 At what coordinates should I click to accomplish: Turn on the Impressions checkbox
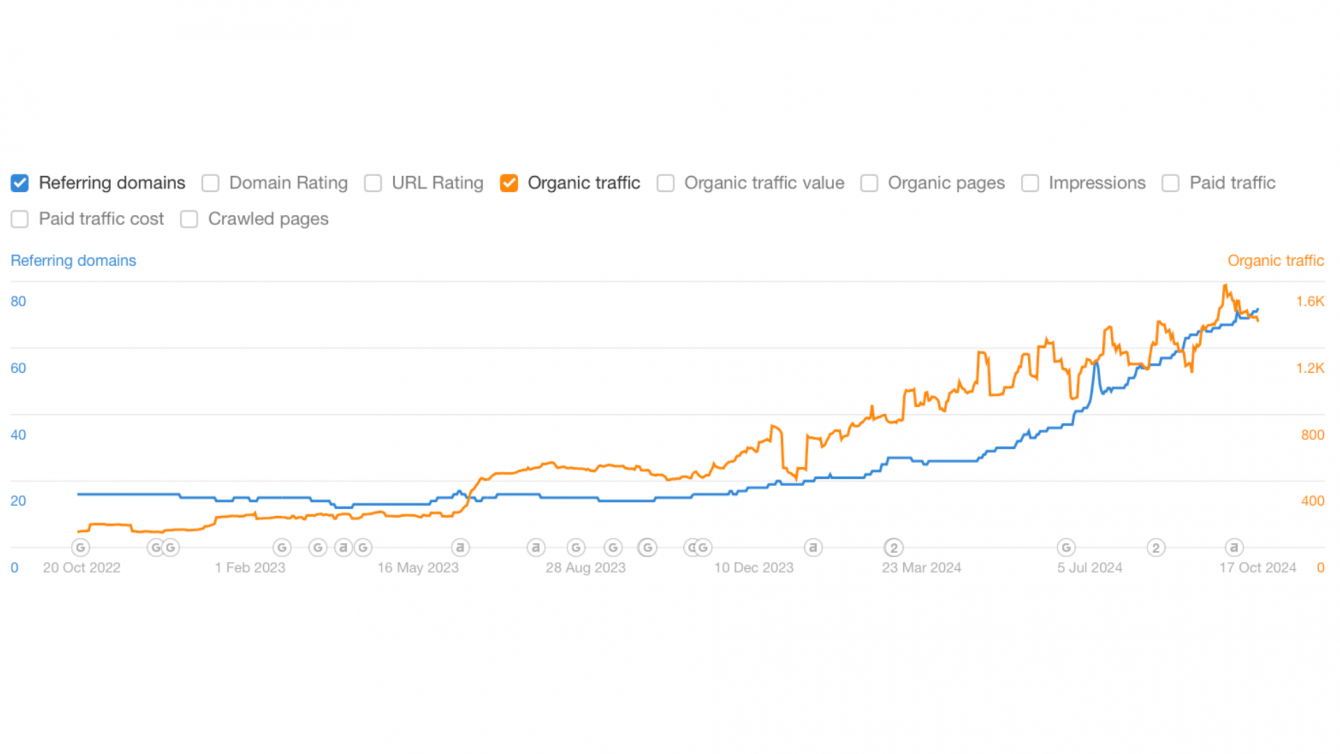(x=1030, y=183)
